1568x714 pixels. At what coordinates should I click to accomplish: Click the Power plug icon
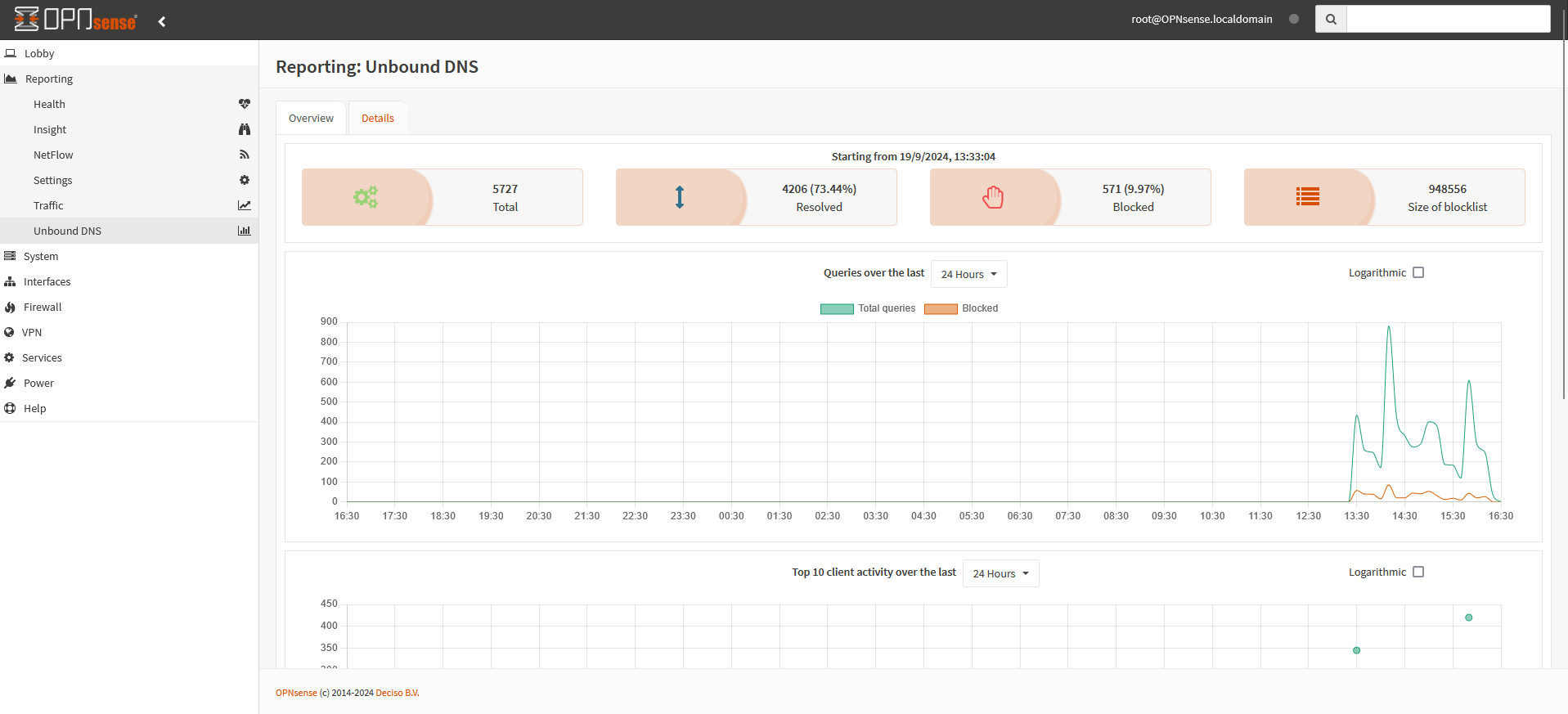click(10, 383)
